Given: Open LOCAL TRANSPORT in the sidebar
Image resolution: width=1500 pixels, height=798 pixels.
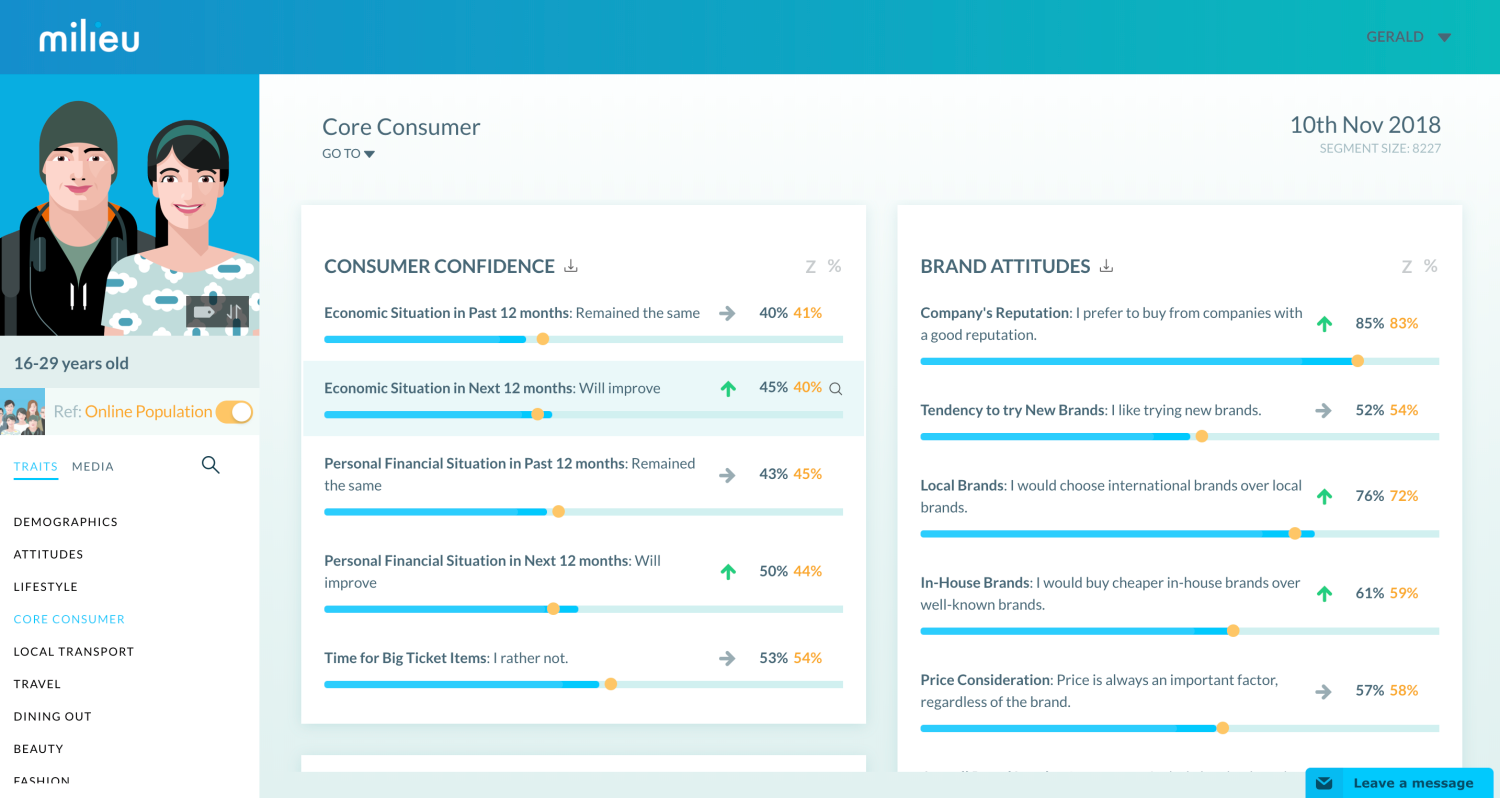Looking at the screenshot, I should [x=73, y=652].
